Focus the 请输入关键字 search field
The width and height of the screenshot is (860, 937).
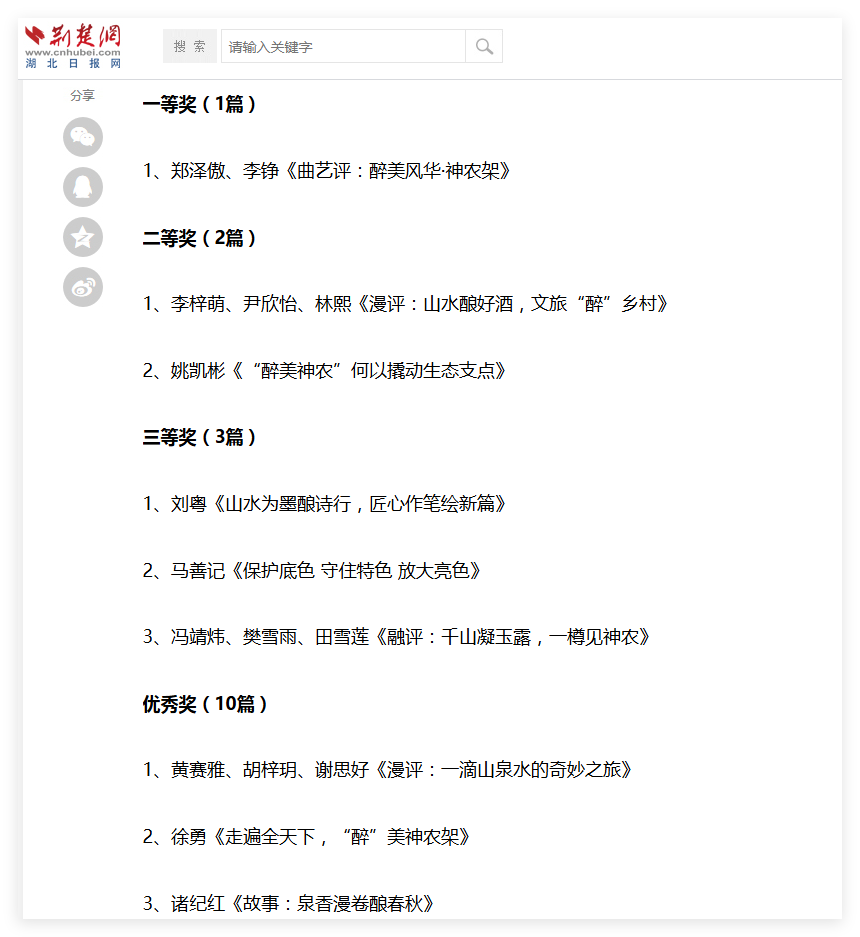pos(342,46)
